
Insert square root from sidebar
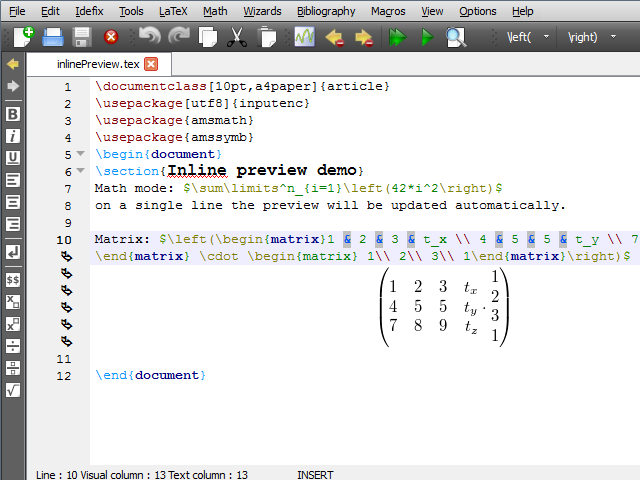coord(13,390)
